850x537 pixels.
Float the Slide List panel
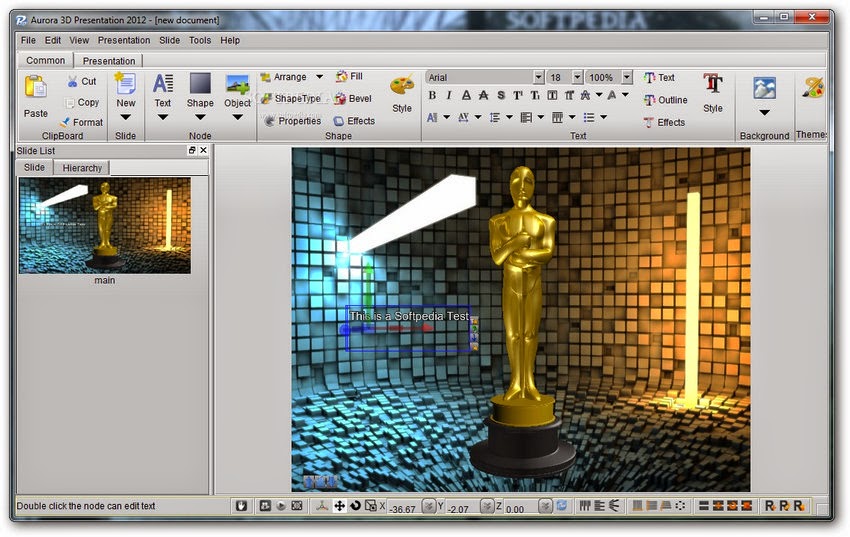click(x=192, y=150)
